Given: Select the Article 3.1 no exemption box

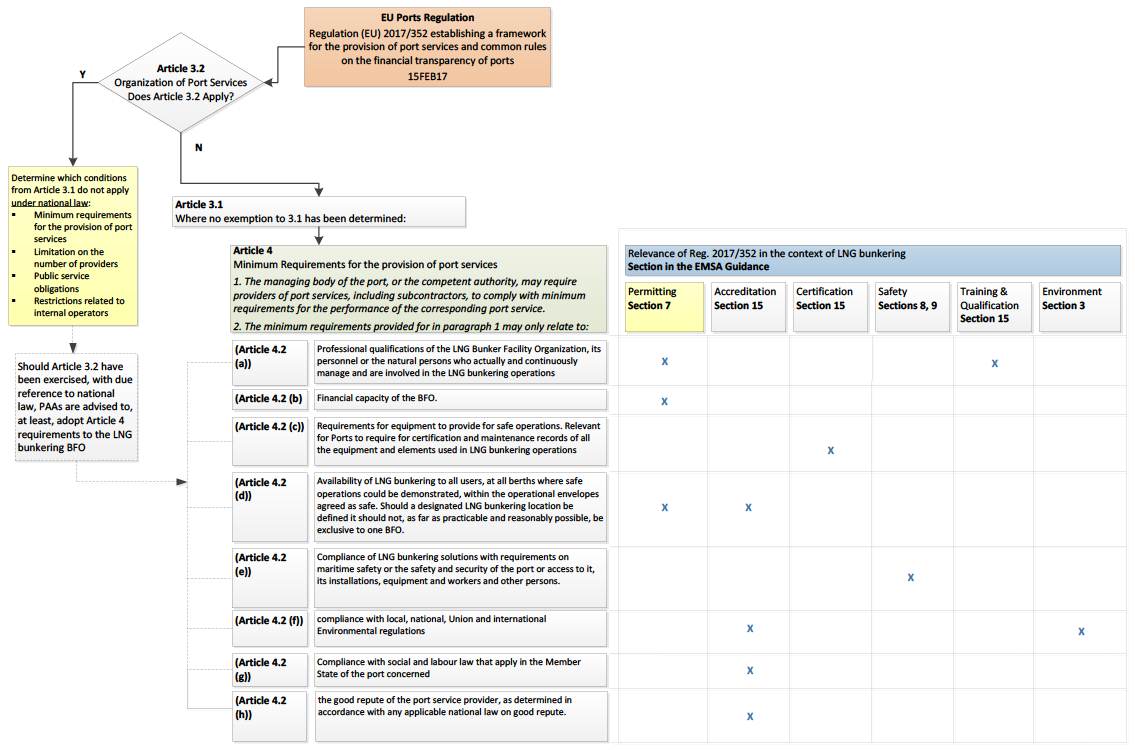Looking at the screenshot, I should [x=317, y=210].
